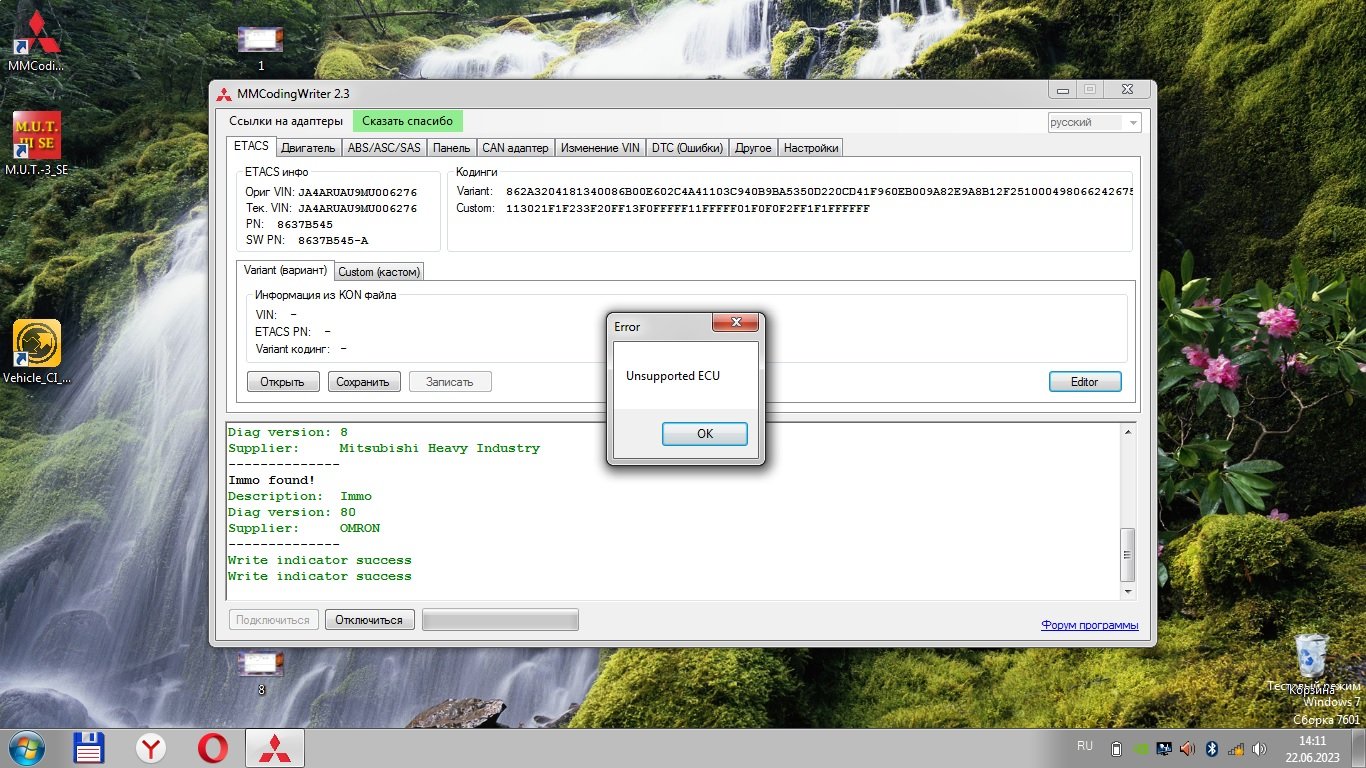This screenshot has height=768, width=1366.
Task: Click the Ориг VIN value JA4ARUAU9MU006276
Action: [x=357, y=192]
